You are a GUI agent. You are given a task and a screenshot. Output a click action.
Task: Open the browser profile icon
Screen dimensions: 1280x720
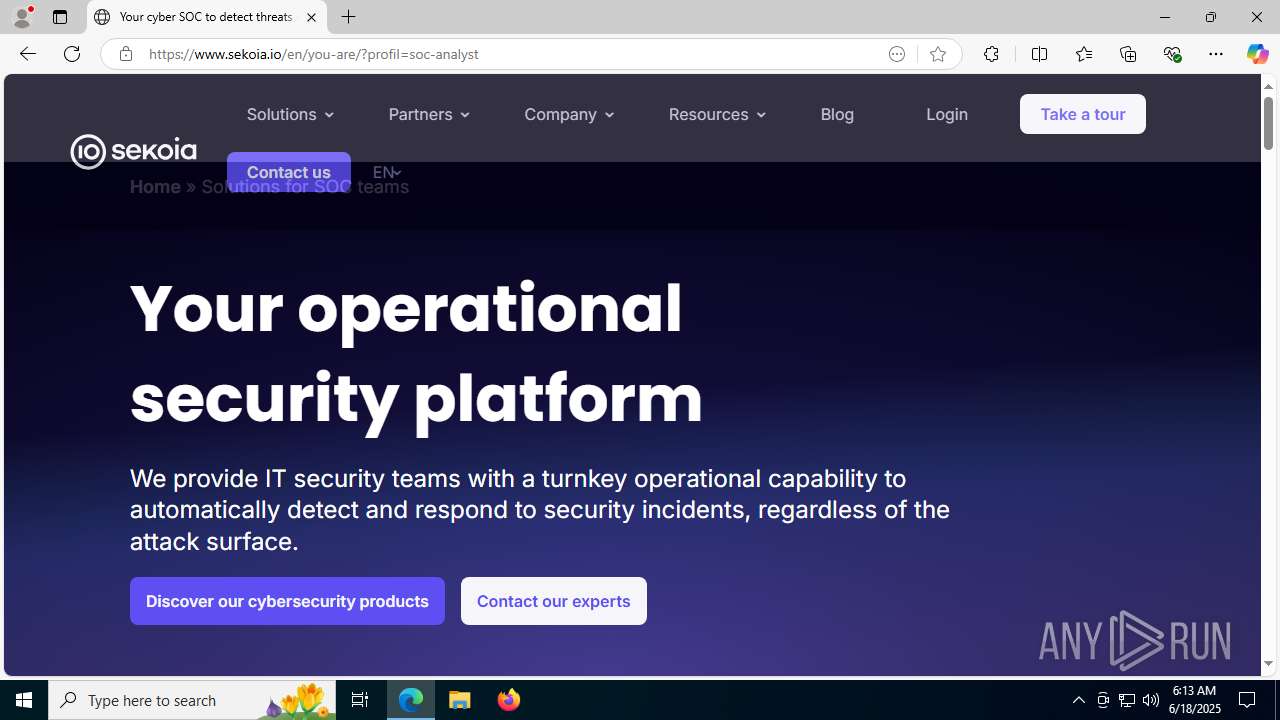(22, 17)
